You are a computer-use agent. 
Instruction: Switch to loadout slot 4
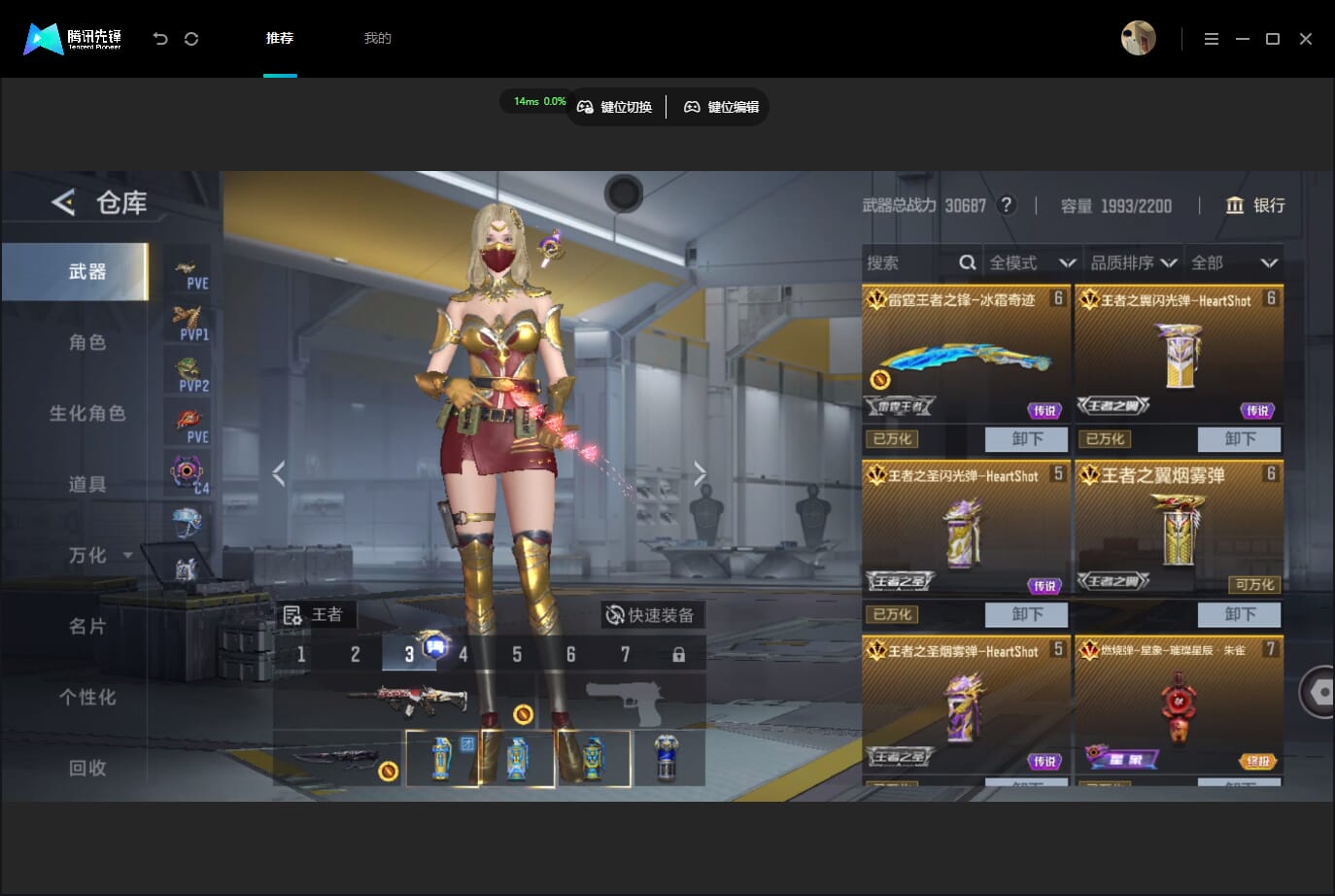point(463,654)
